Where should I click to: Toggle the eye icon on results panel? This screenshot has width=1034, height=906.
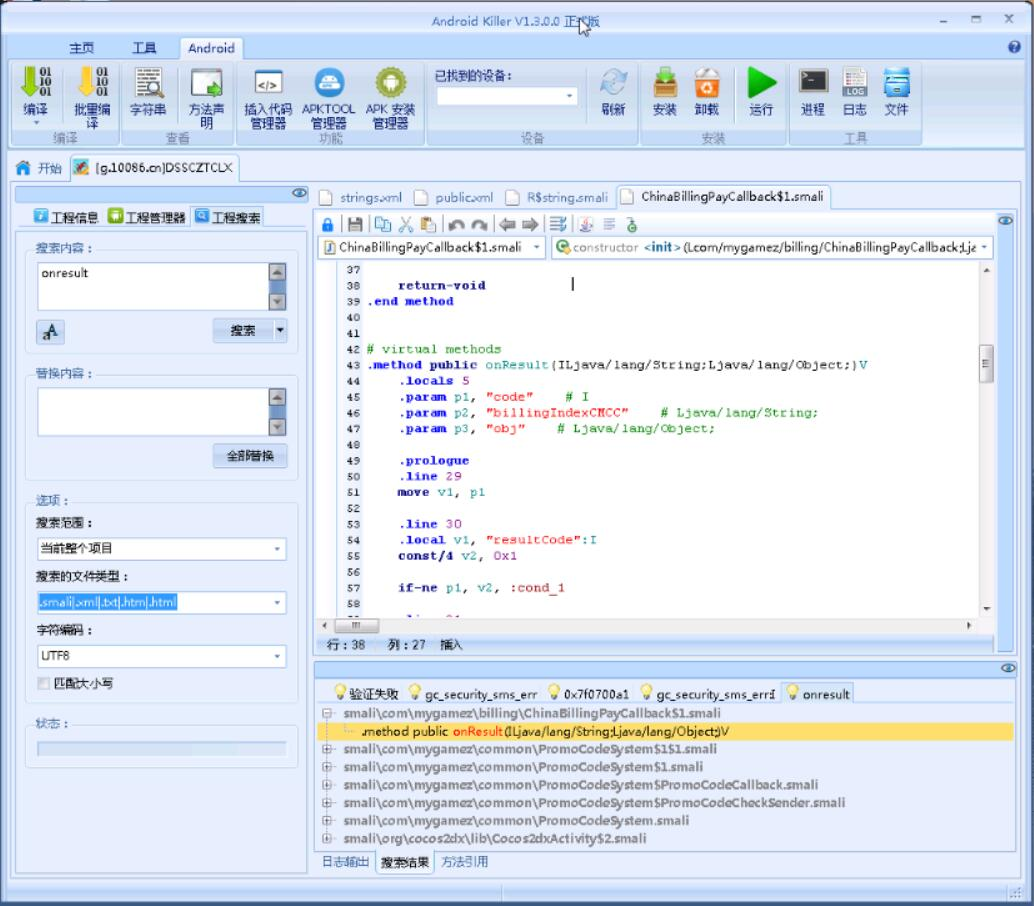click(x=1008, y=668)
